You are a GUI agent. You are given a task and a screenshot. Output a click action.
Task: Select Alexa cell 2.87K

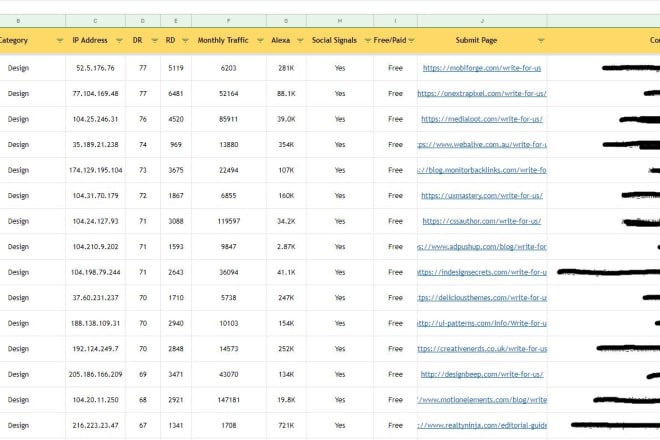[286, 247]
